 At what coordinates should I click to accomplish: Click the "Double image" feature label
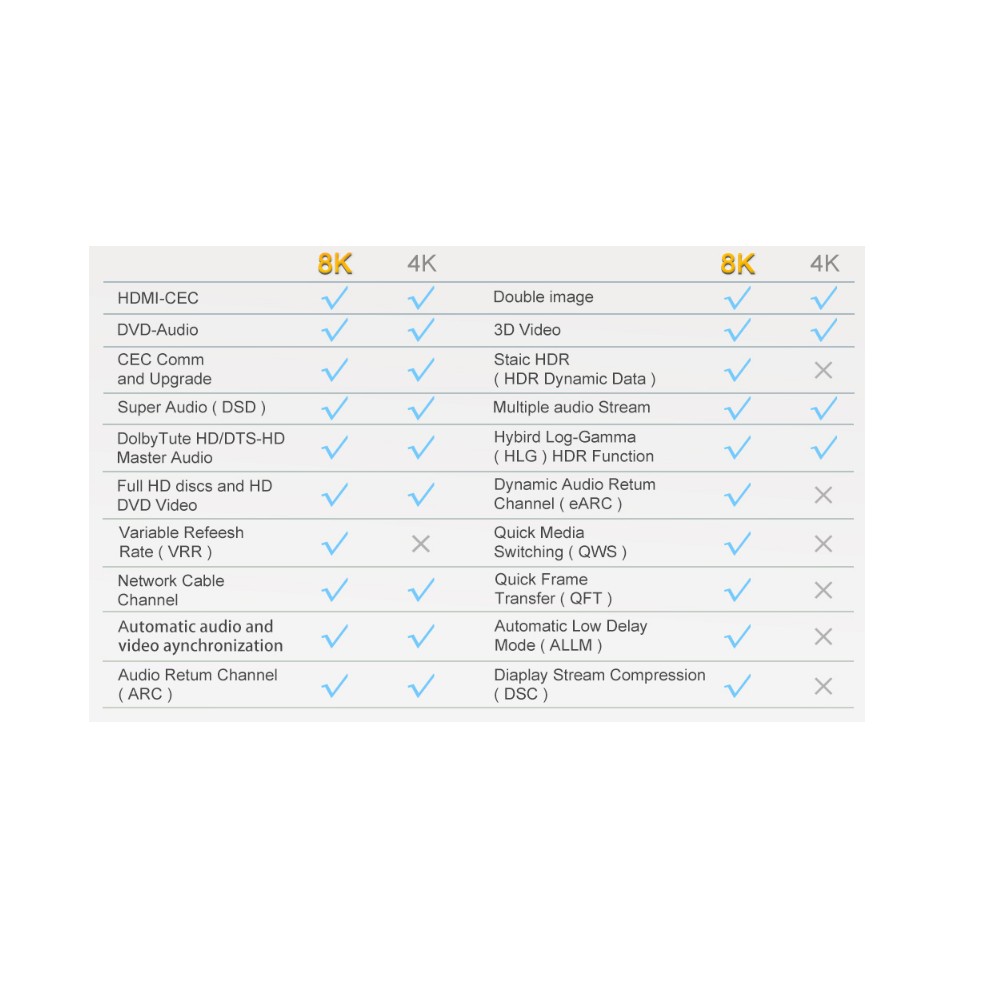(543, 297)
